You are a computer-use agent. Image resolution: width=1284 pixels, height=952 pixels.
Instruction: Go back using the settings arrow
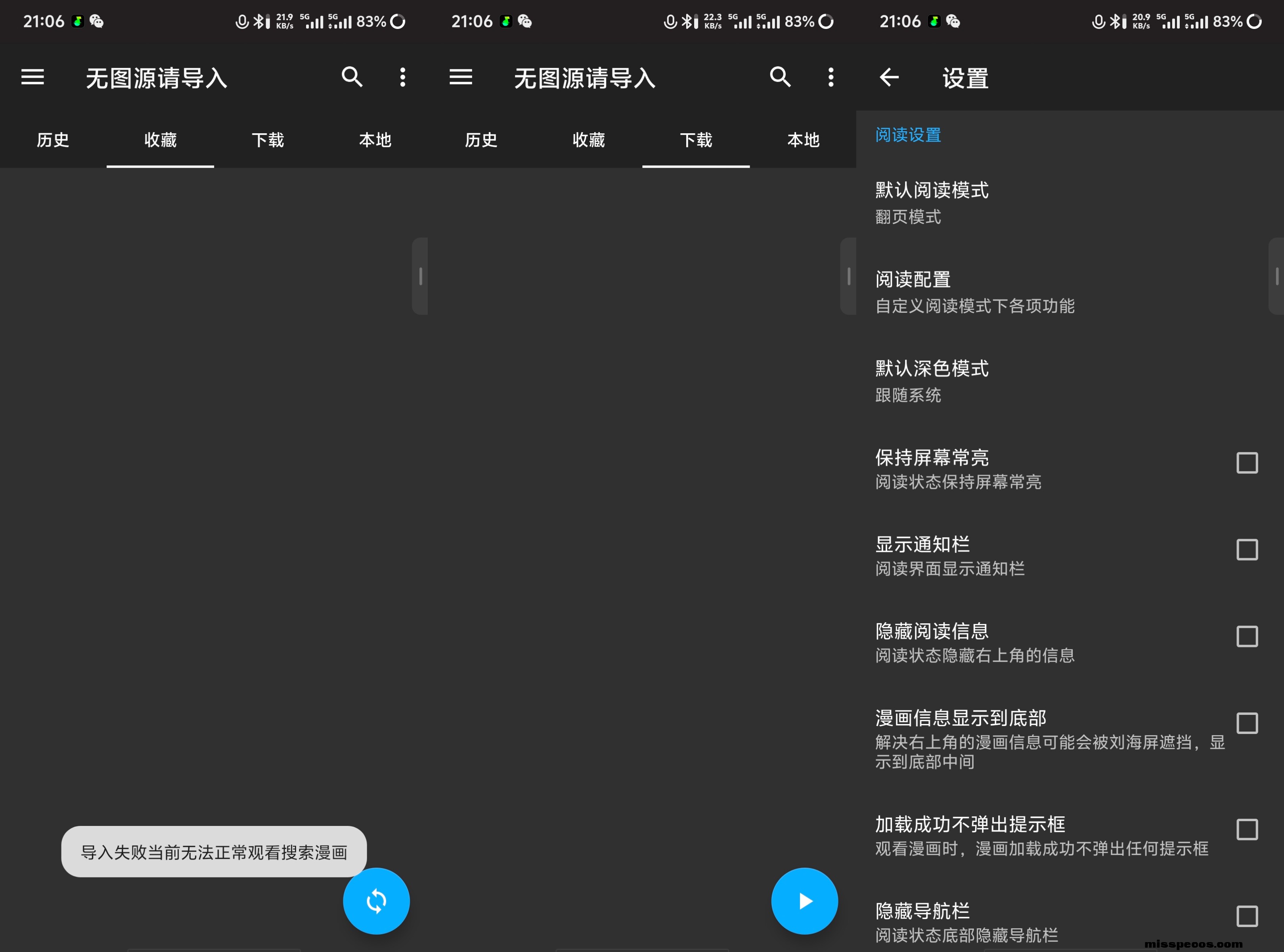click(x=889, y=77)
